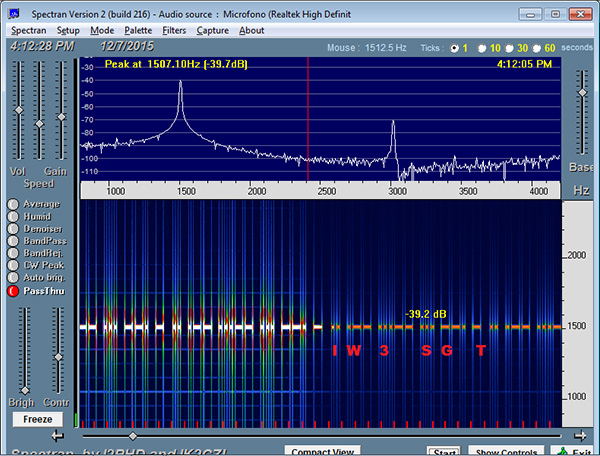The height and width of the screenshot is (456, 600).
Task: Click the right arrow frequency shift icon
Action: point(580,435)
